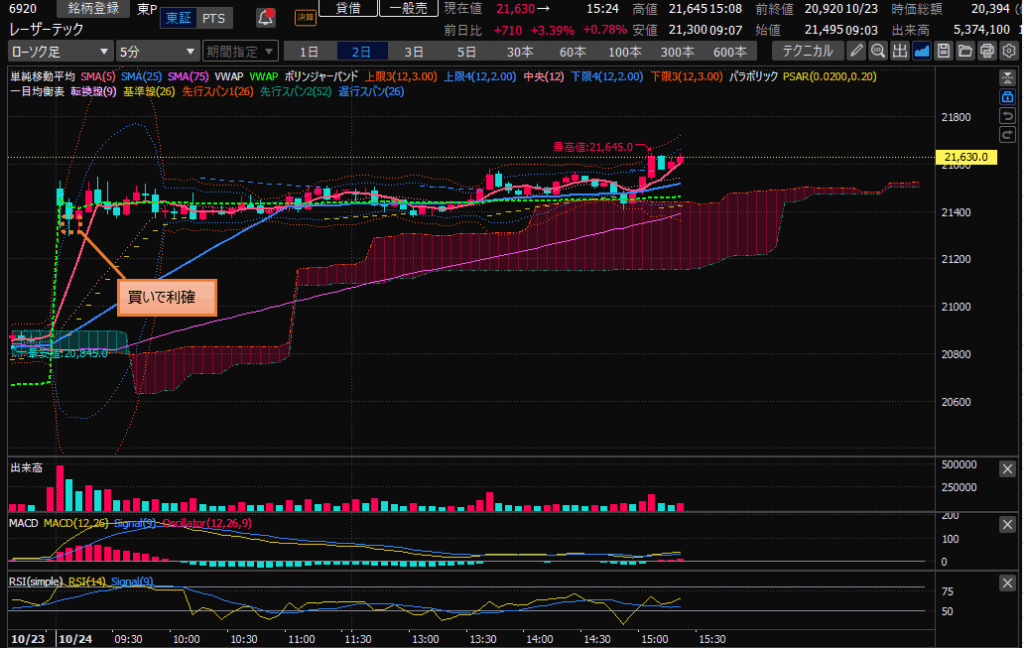Select the pencil drawing tool

(x=857, y=50)
